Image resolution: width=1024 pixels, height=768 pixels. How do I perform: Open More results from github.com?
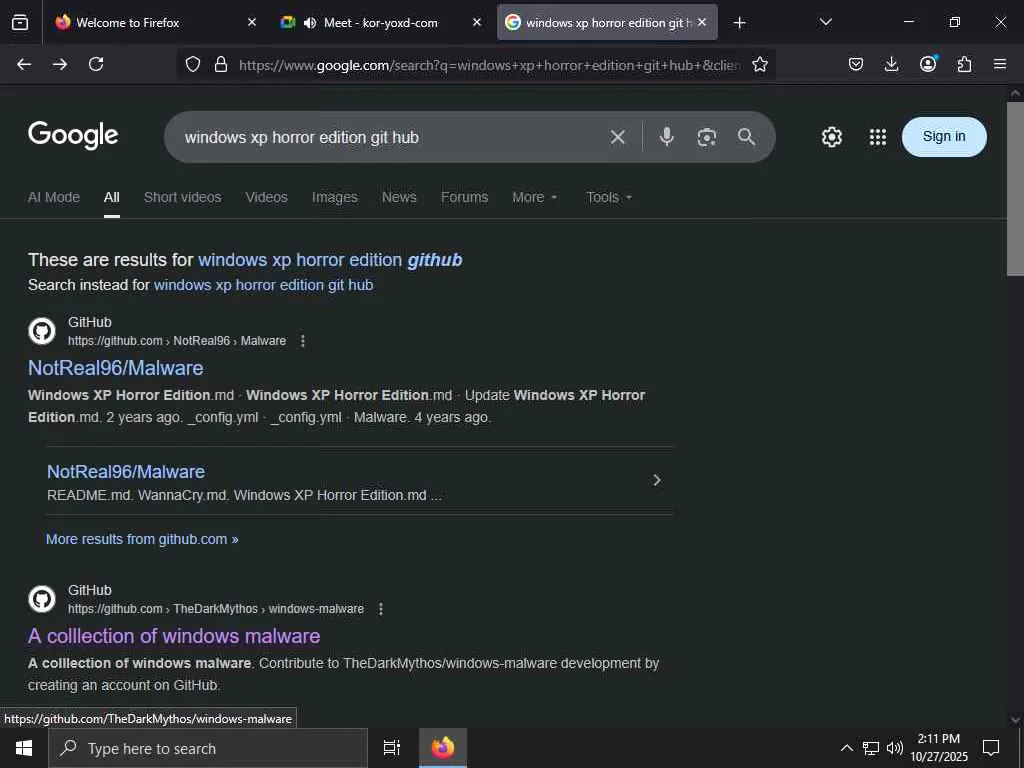tap(142, 539)
